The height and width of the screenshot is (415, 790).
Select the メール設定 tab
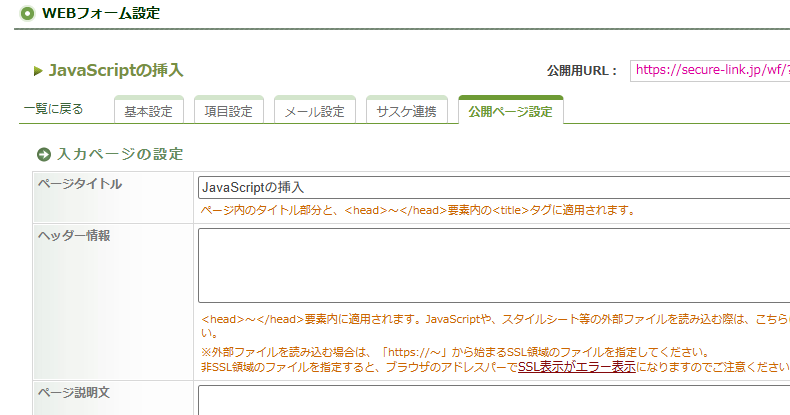[x=314, y=112]
